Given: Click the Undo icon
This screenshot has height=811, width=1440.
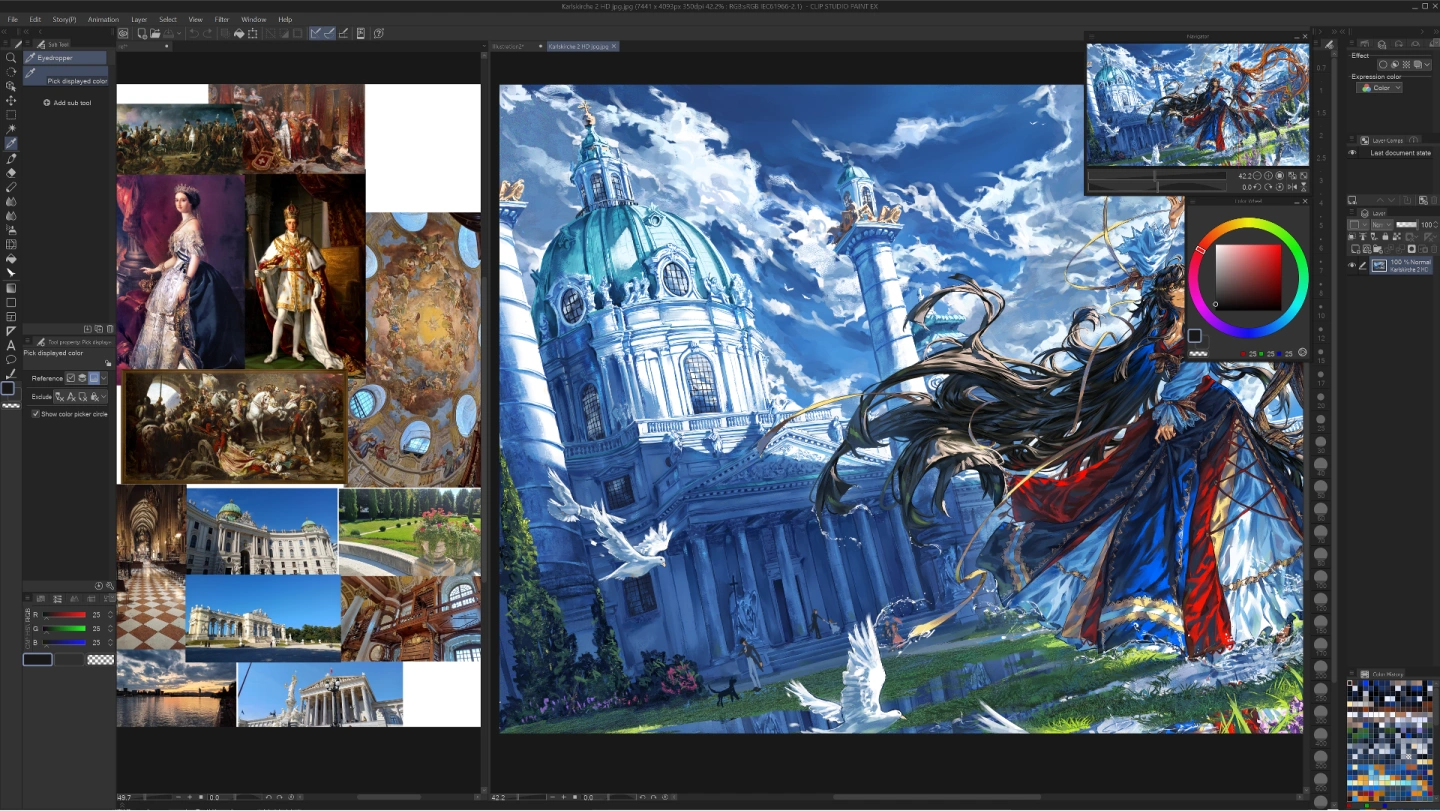Looking at the screenshot, I should click(194, 33).
